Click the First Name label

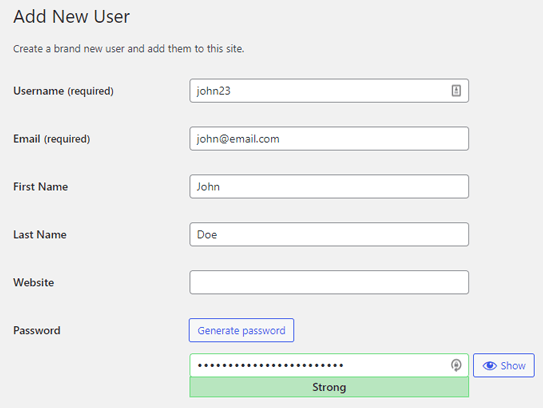41,187
